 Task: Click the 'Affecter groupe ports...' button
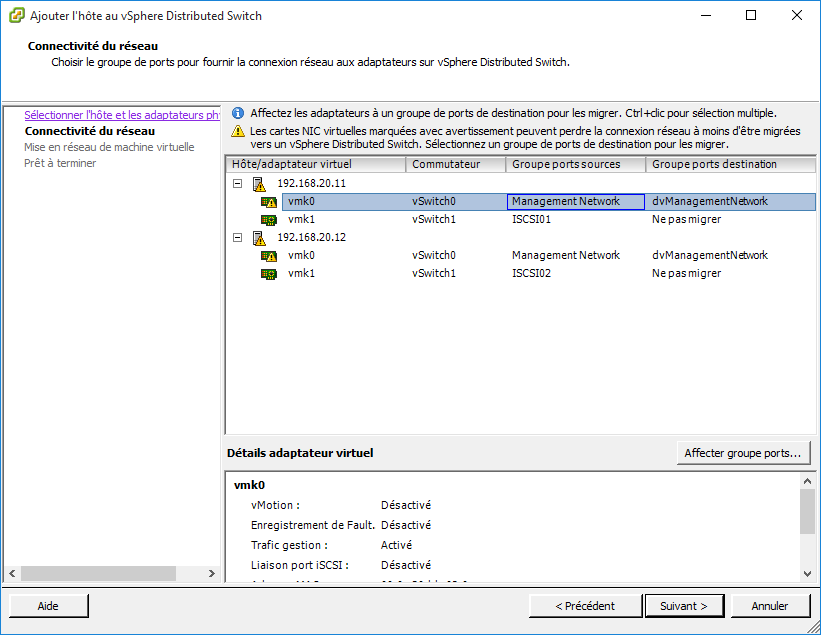[743, 453]
